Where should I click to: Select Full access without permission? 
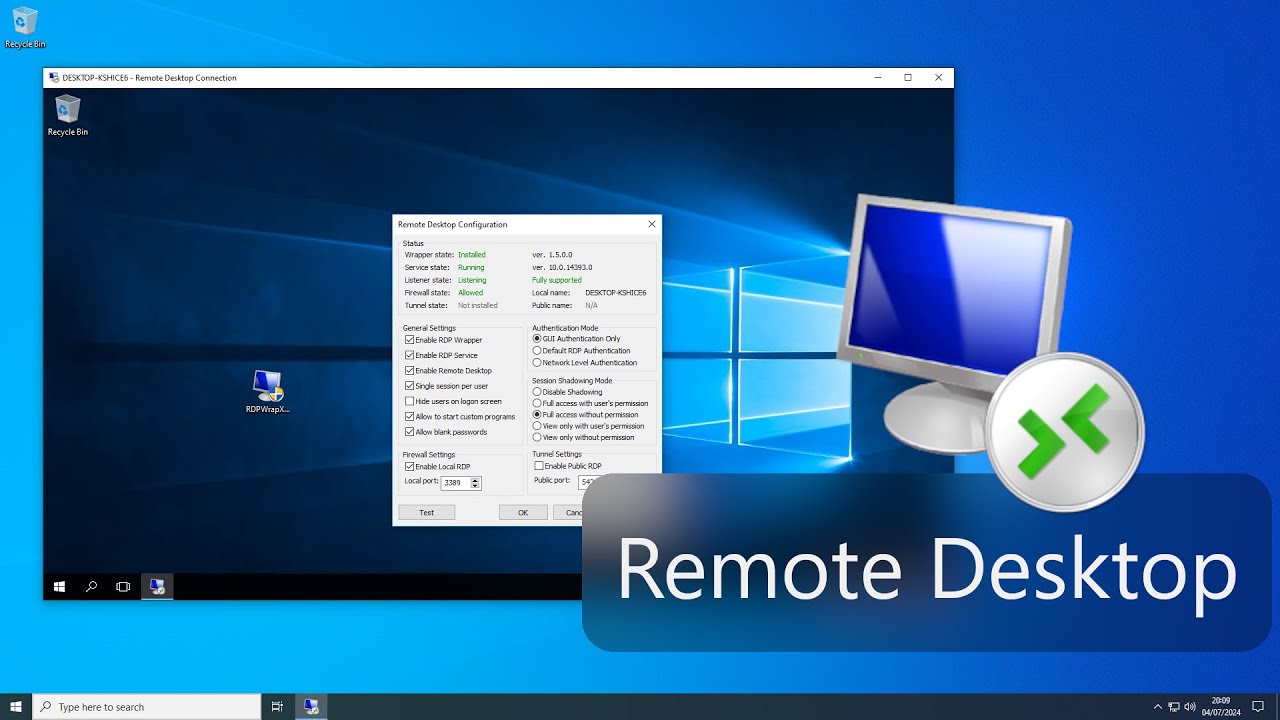[537, 415]
